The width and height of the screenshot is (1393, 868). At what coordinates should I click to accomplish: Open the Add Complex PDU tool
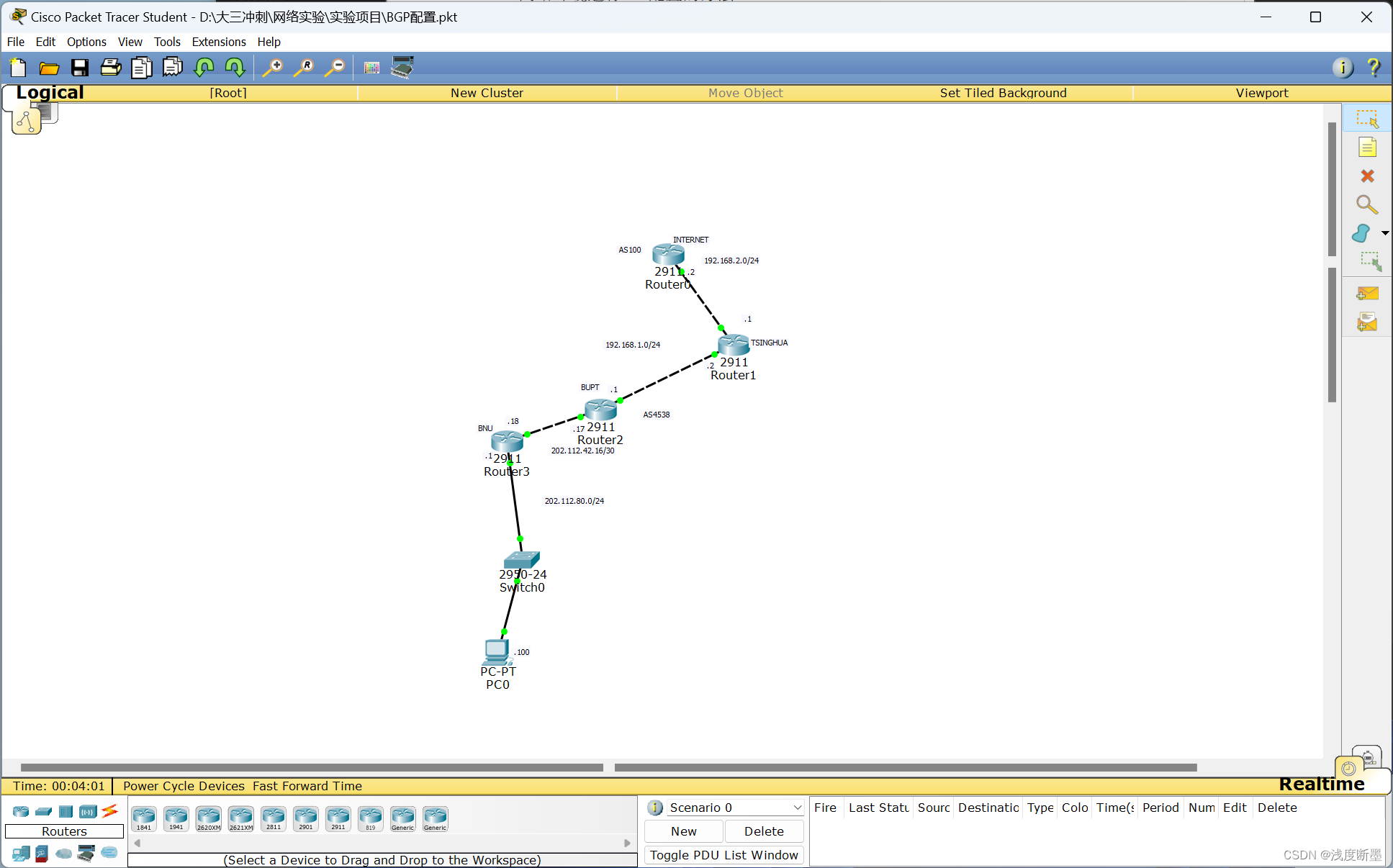click(1367, 322)
